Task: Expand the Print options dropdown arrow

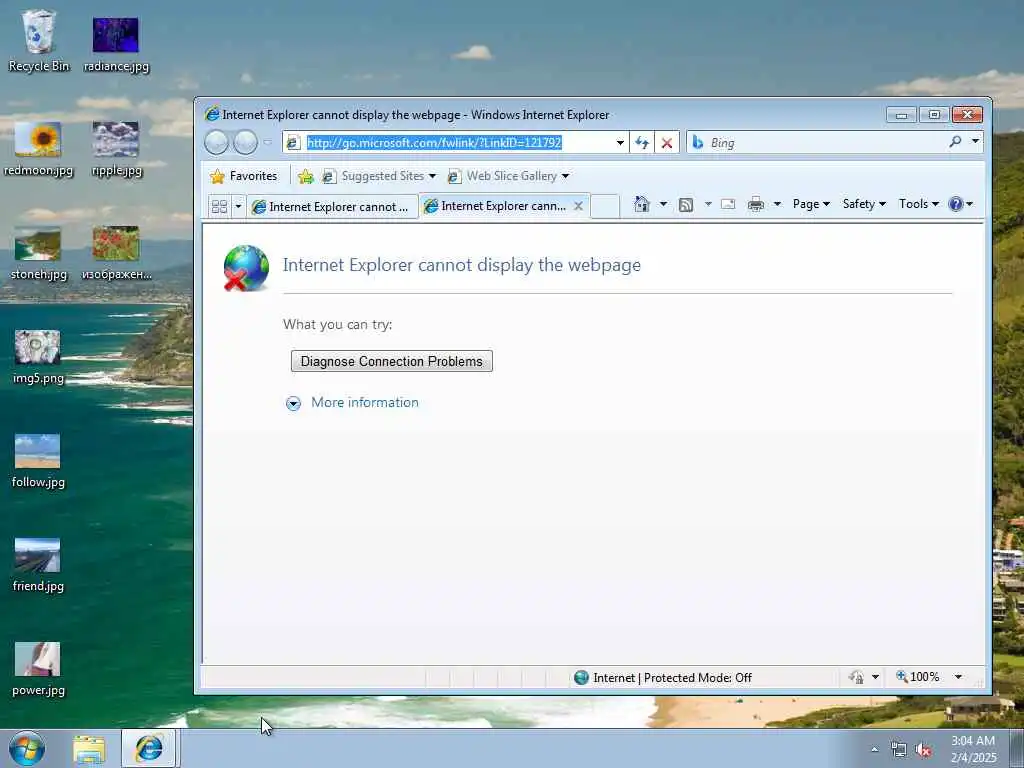Action: point(777,204)
